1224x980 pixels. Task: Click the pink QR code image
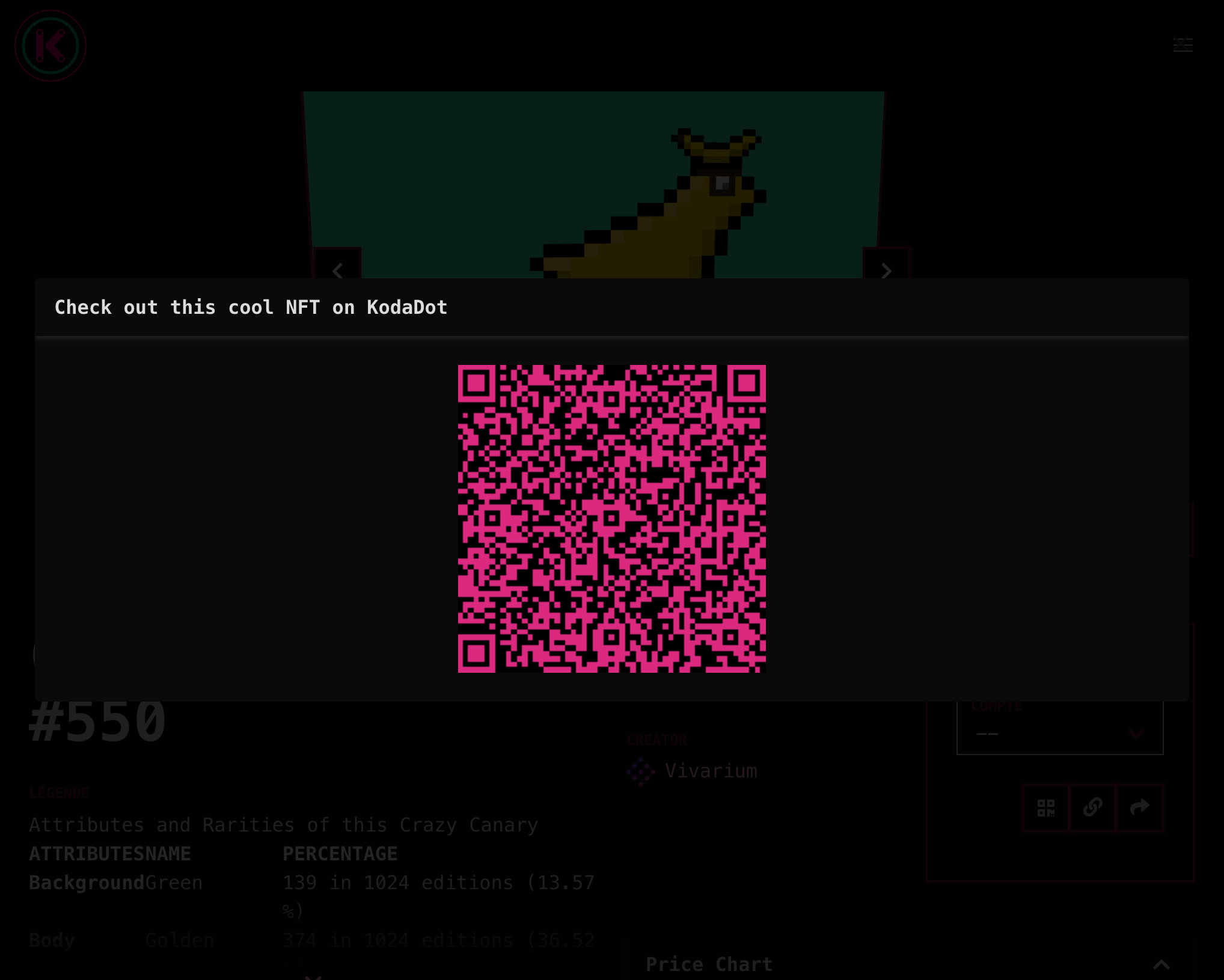[x=611, y=519]
